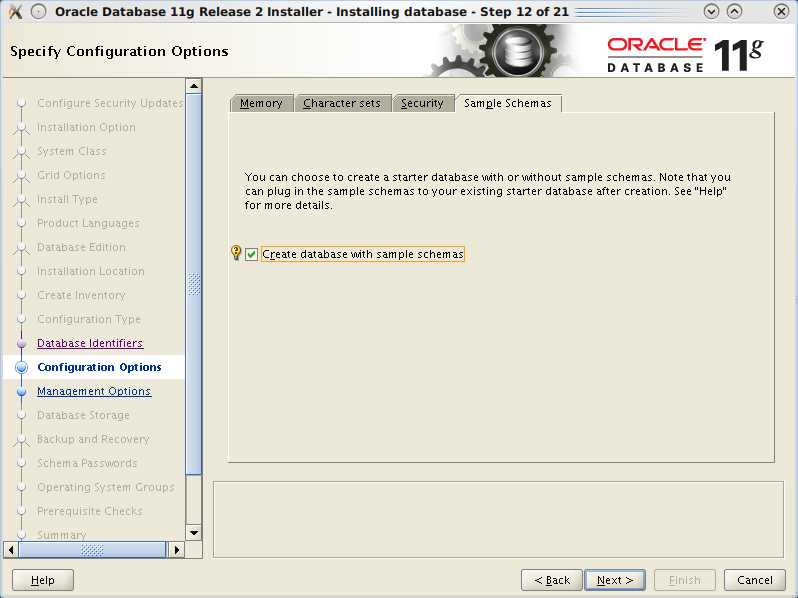The image size is (798, 598).
Task: Click the X window menu icon in title bar
Action: click(15, 12)
